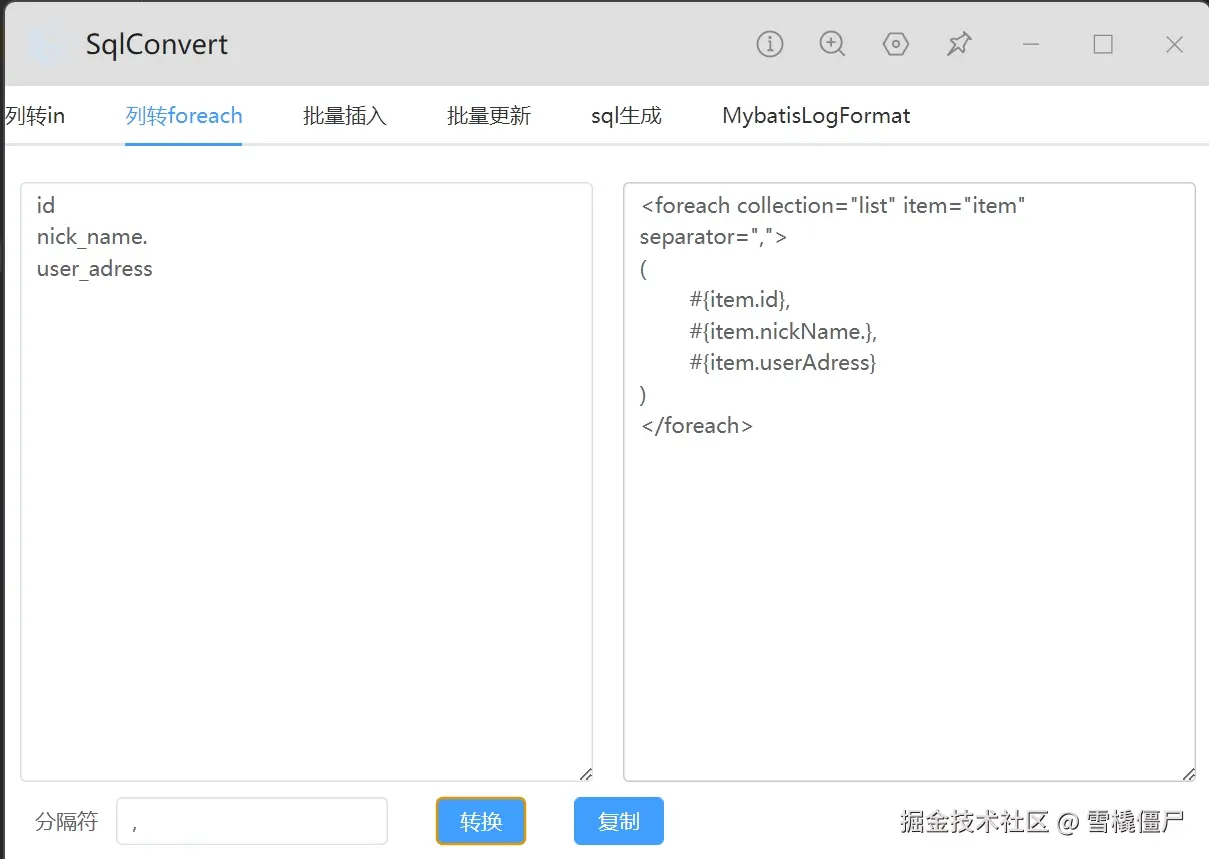1209x859 pixels.
Task: Click inside the right foreach output textarea
Action: (x=909, y=481)
